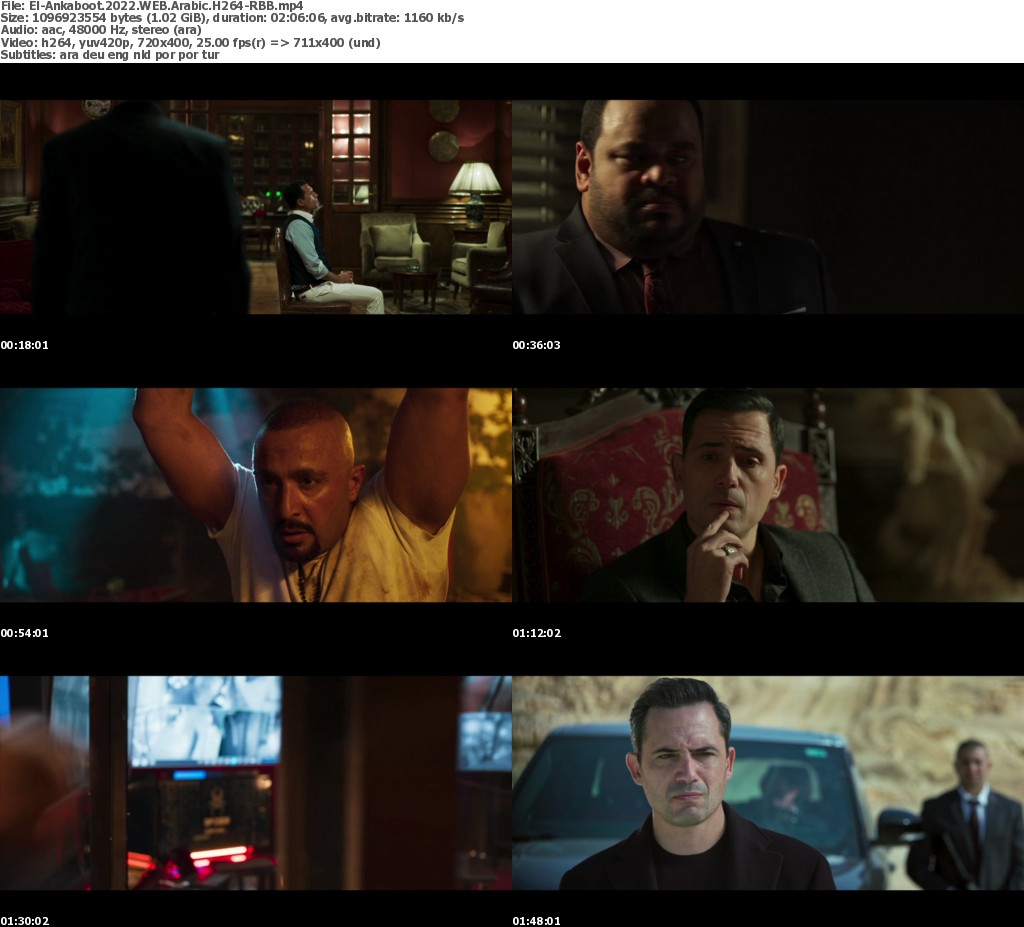
Task: Click the 01:48:01 timestamp label
Action: pos(536,921)
